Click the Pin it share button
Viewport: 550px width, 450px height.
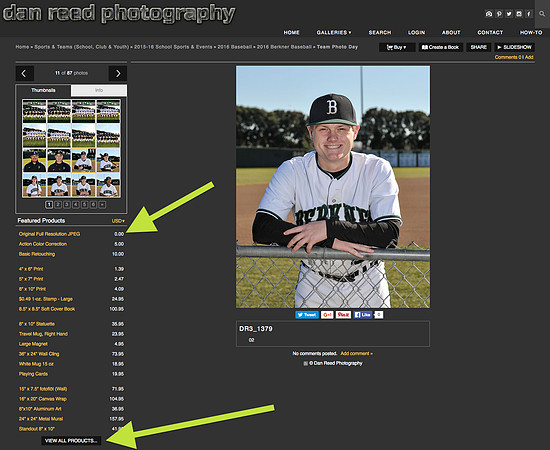pyautogui.click(x=343, y=315)
